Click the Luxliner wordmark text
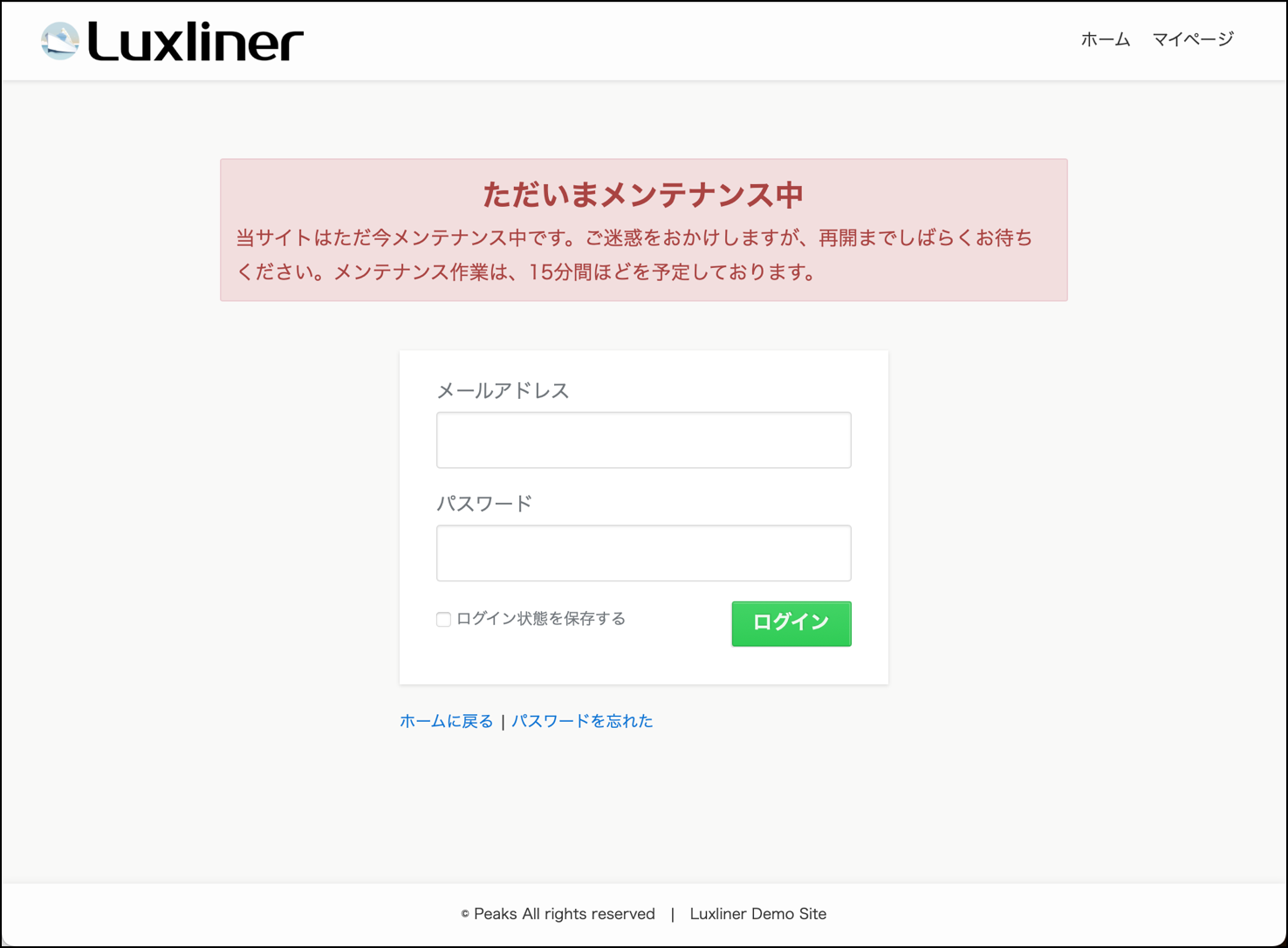The image size is (1288, 948). pyautogui.click(x=195, y=42)
